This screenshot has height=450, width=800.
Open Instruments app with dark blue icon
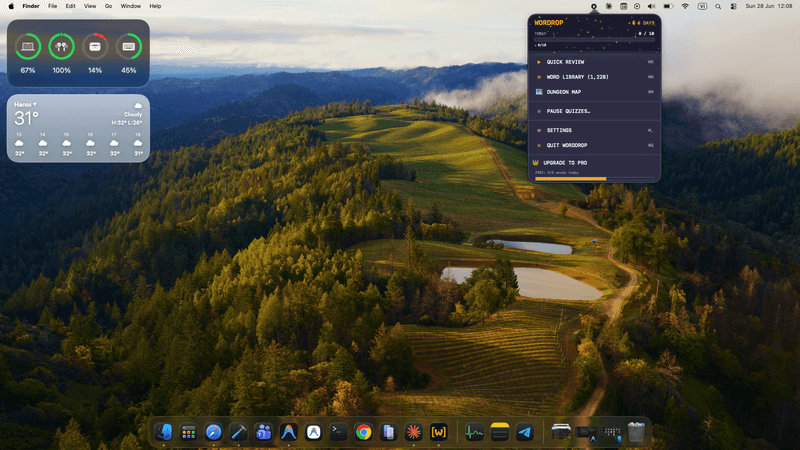point(289,432)
